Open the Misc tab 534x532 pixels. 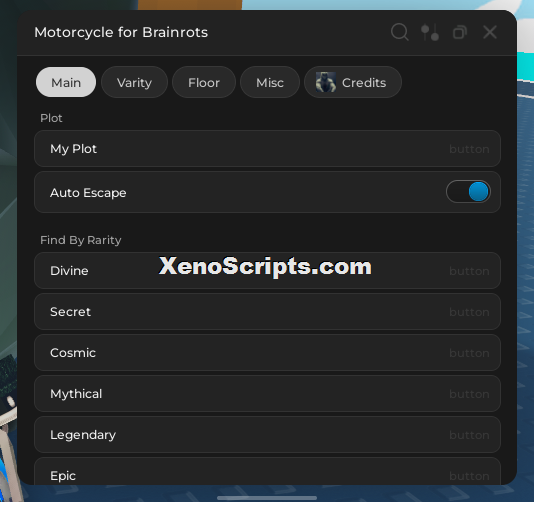[x=270, y=82]
